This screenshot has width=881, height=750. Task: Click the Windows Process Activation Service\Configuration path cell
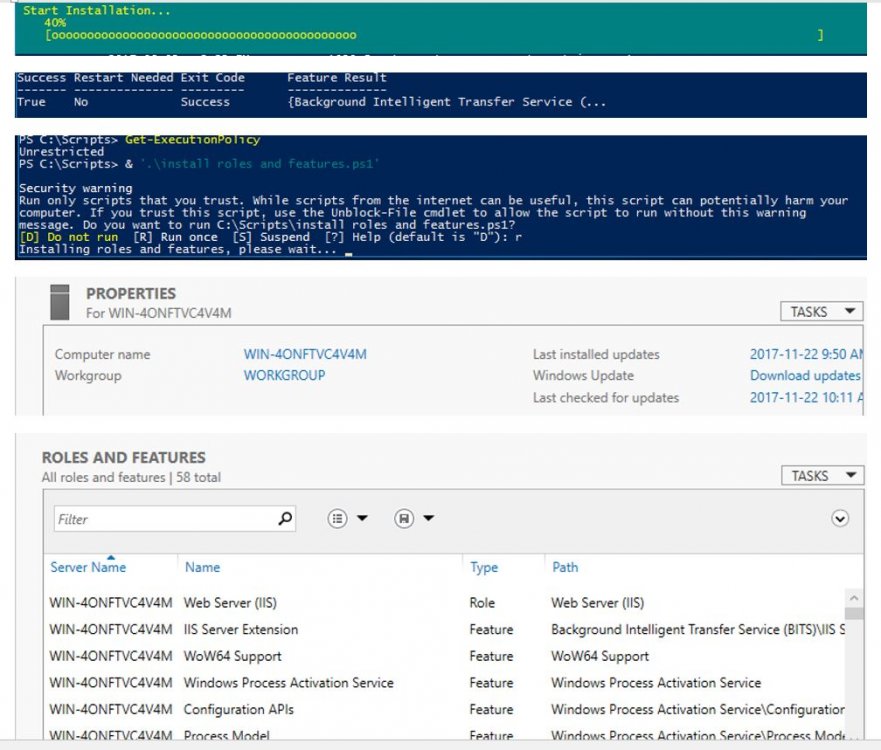tap(698, 710)
